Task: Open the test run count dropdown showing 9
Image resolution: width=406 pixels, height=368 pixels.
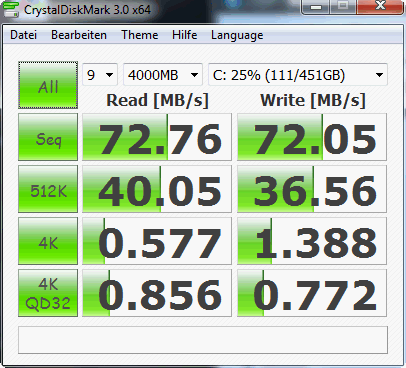Action: coord(100,75)
